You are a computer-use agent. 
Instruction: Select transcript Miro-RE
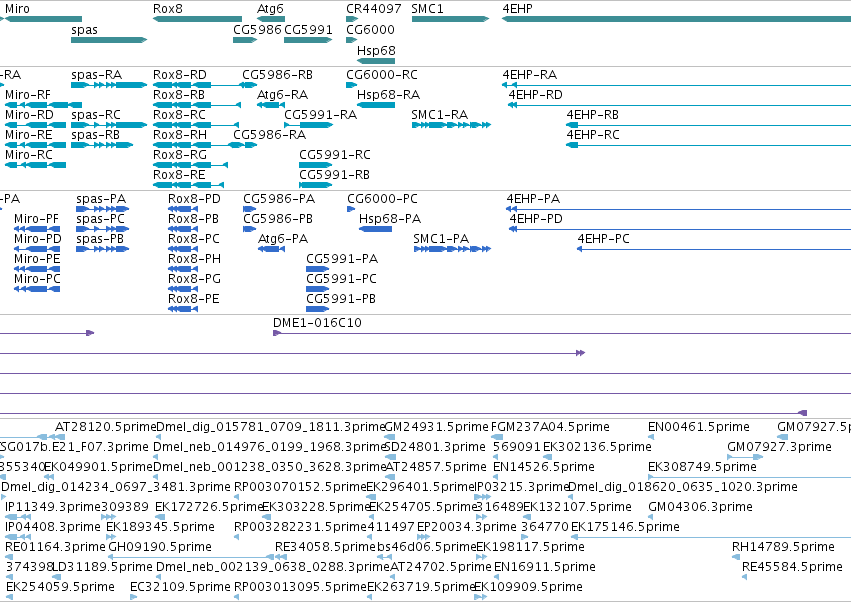(x=35, y=145)
